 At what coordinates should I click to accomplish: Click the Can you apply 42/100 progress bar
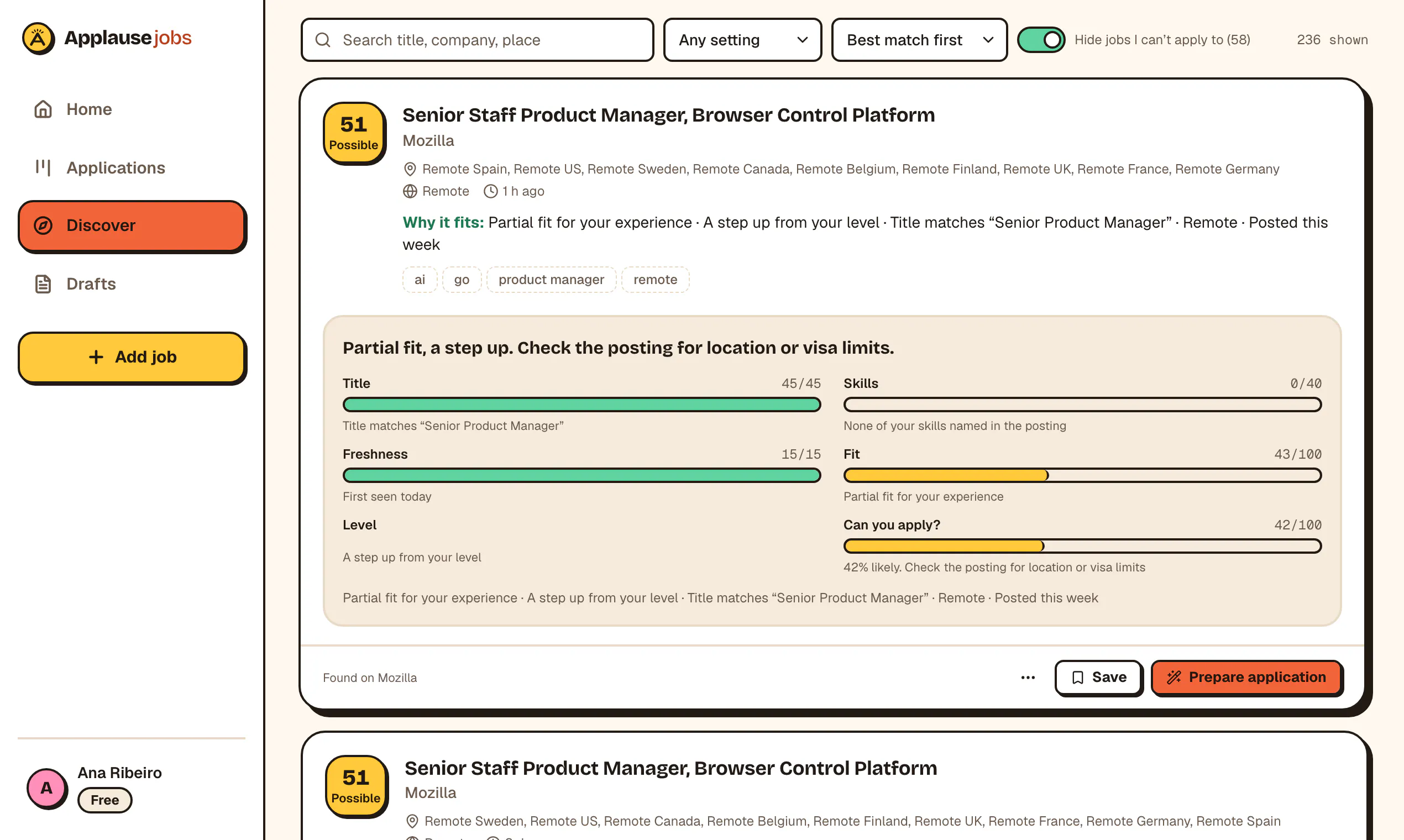[1082, 546]
